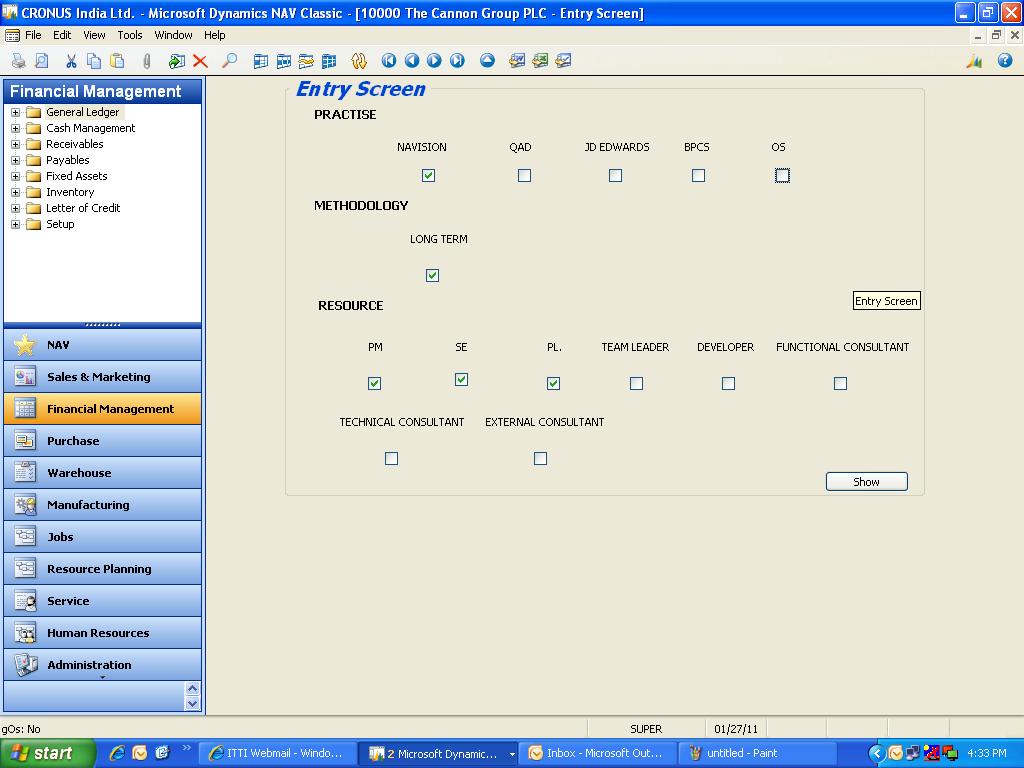The image size is (1024, 768).
Task: Check the OS checkbox
Action: [782, 176]
